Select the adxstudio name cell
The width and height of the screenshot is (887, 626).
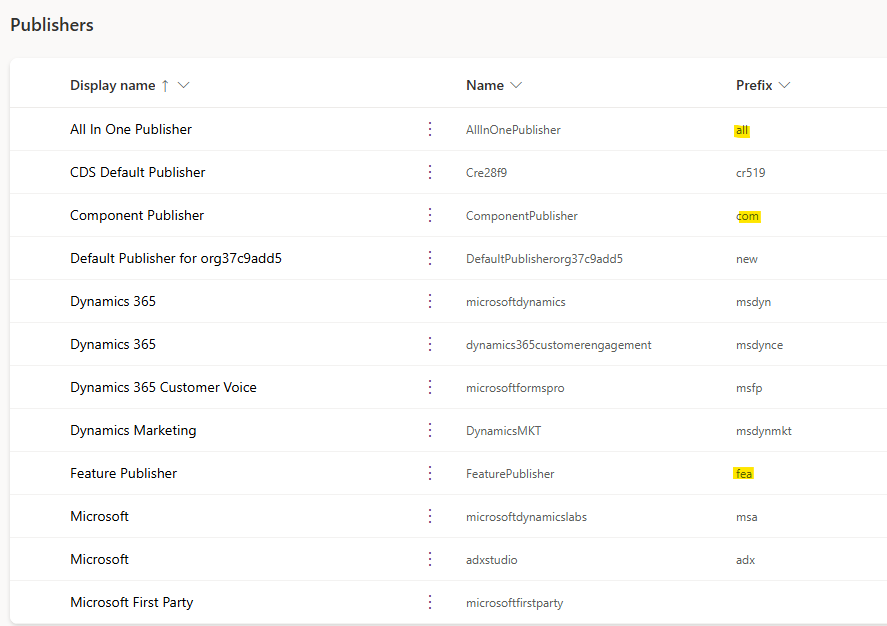(492, 560)
